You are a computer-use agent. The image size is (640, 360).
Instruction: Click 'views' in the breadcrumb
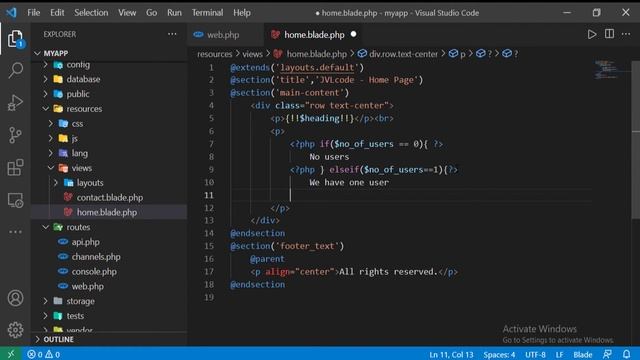[252, 54]
